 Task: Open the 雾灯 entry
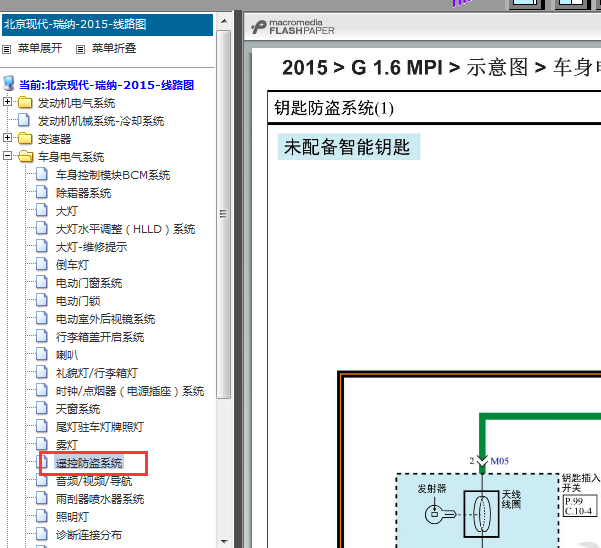coord(67,445)
